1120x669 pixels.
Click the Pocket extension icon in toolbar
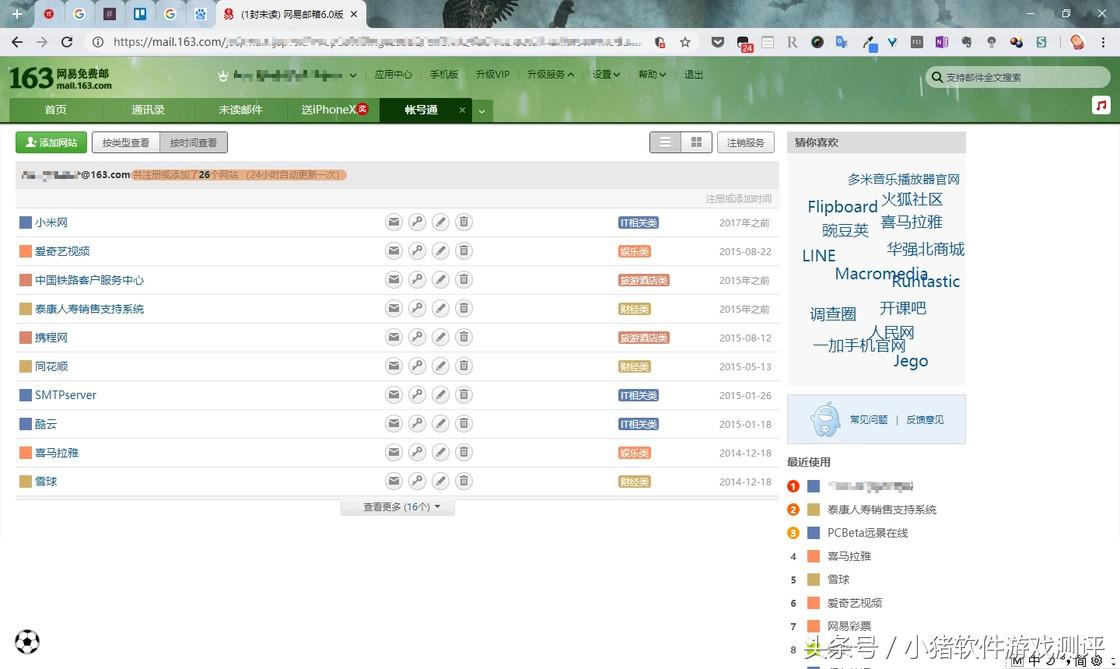(718, 42)
